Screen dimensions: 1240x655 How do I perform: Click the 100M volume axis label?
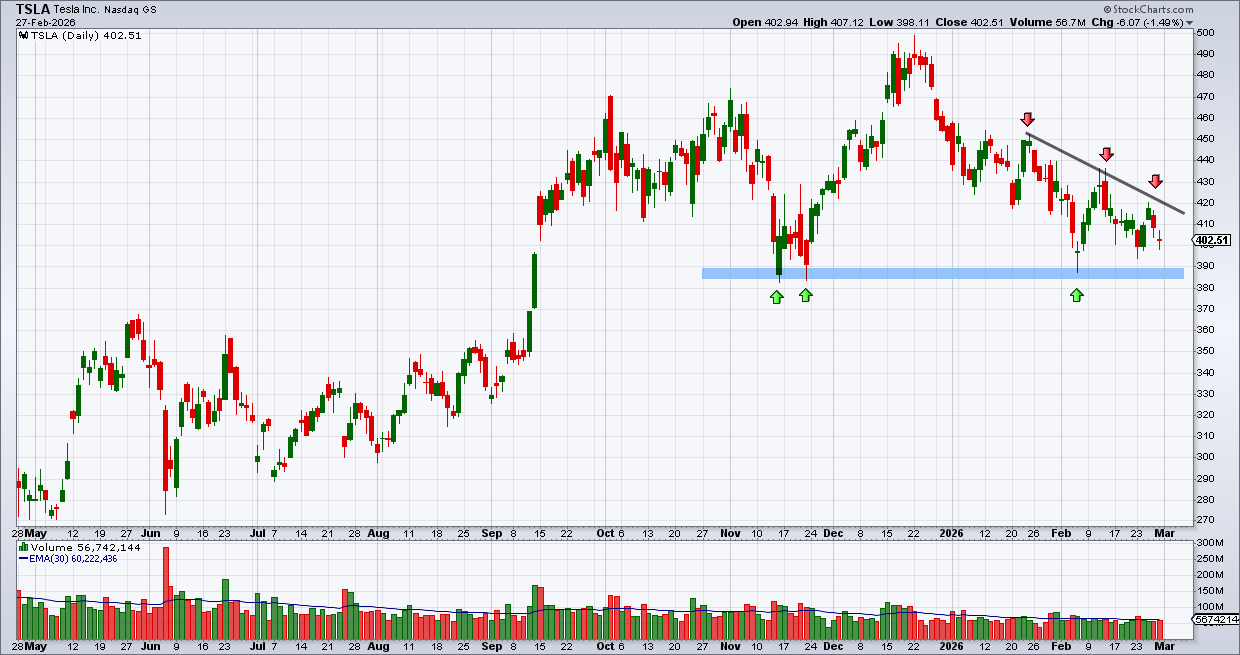(1210, 607)
